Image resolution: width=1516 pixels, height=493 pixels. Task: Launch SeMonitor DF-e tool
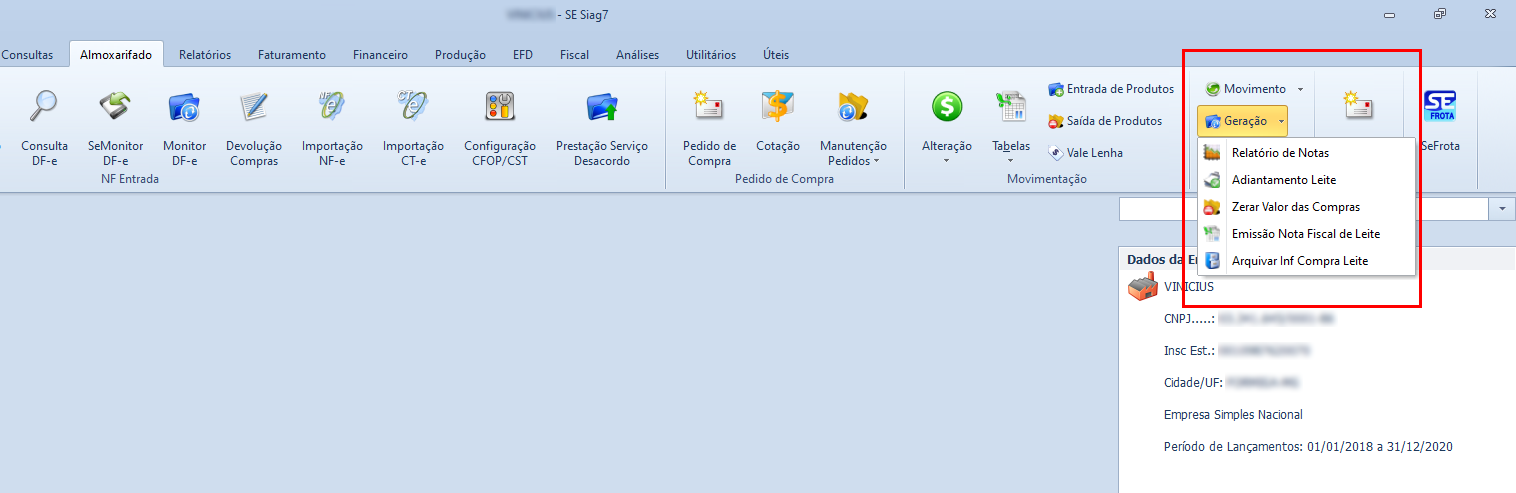point(115,105)
